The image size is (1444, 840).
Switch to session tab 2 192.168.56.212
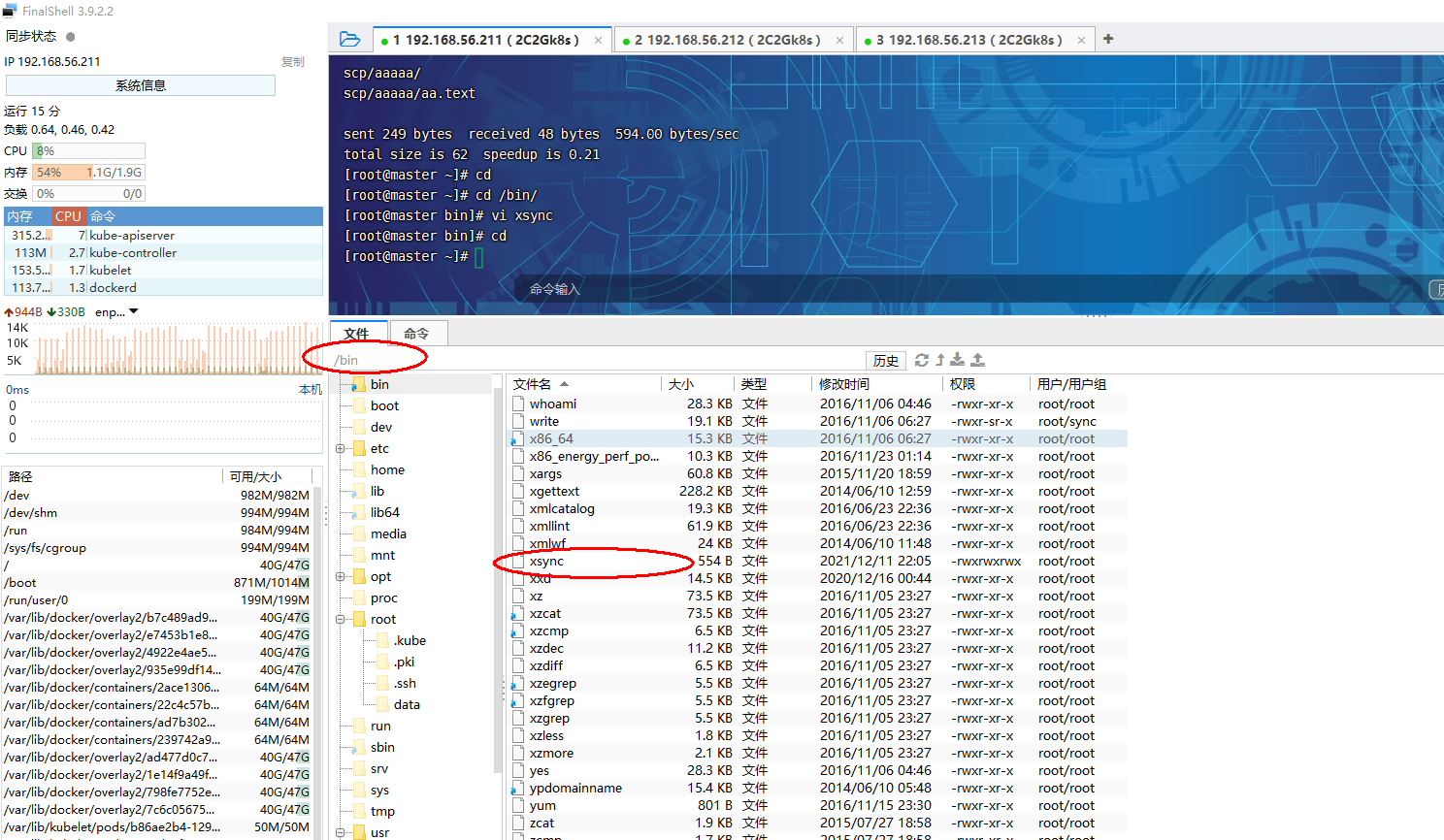[734, 40]
